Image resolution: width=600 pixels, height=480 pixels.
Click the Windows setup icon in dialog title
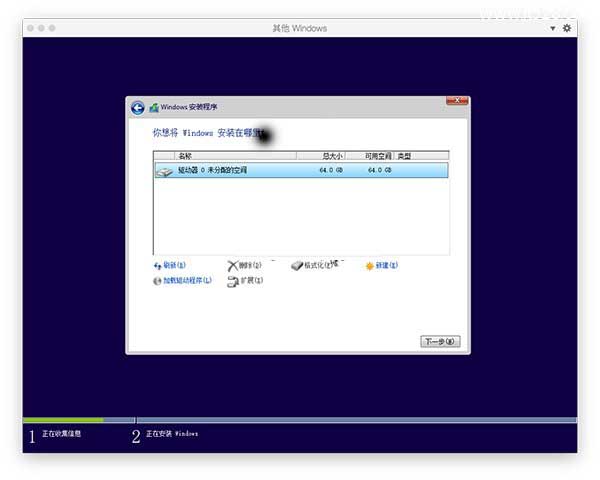click(154, 108)
